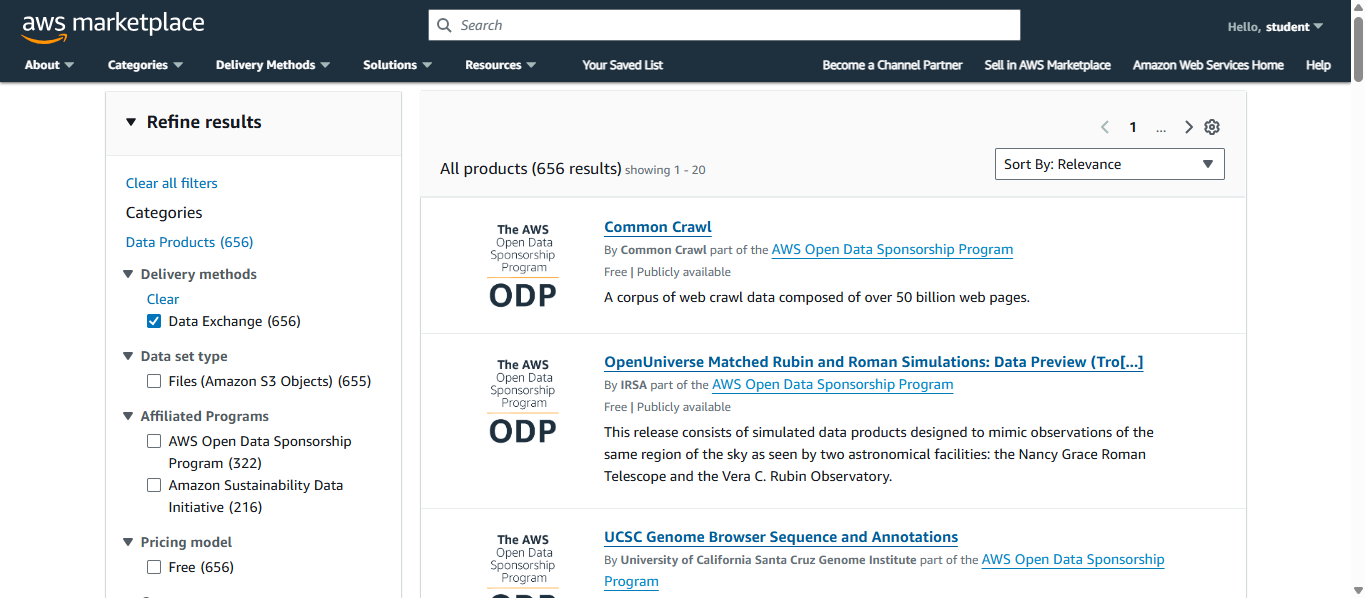This screenshot has height=598, width=1365.
Task: Click Clear all filters link
Action: pos(172,183)
